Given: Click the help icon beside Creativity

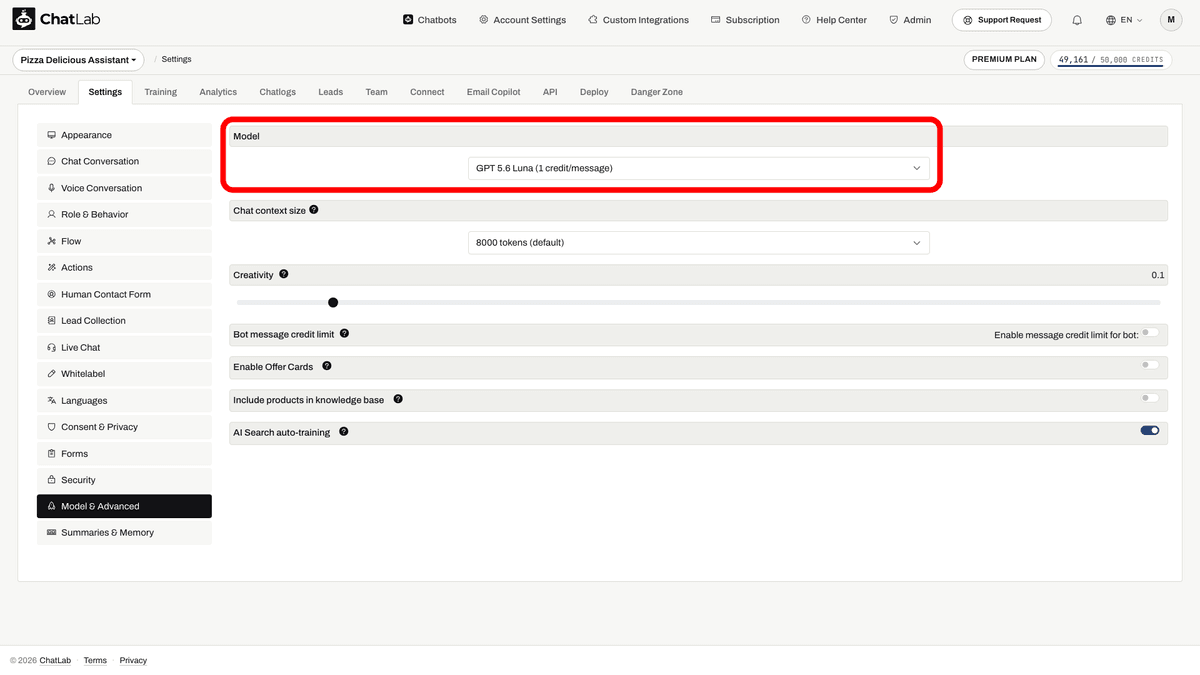Looking at the screenshot, I should pos(284,274).
